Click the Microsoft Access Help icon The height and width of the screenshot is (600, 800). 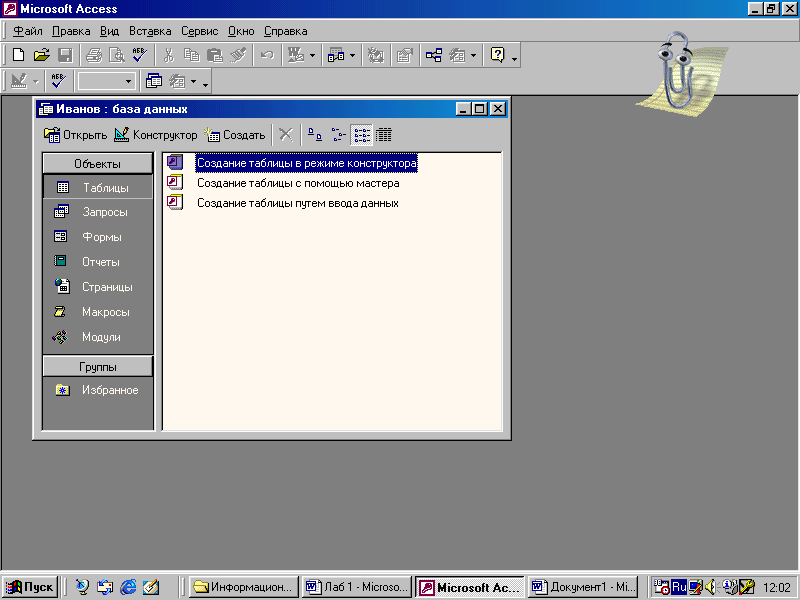tap(497, 55)
